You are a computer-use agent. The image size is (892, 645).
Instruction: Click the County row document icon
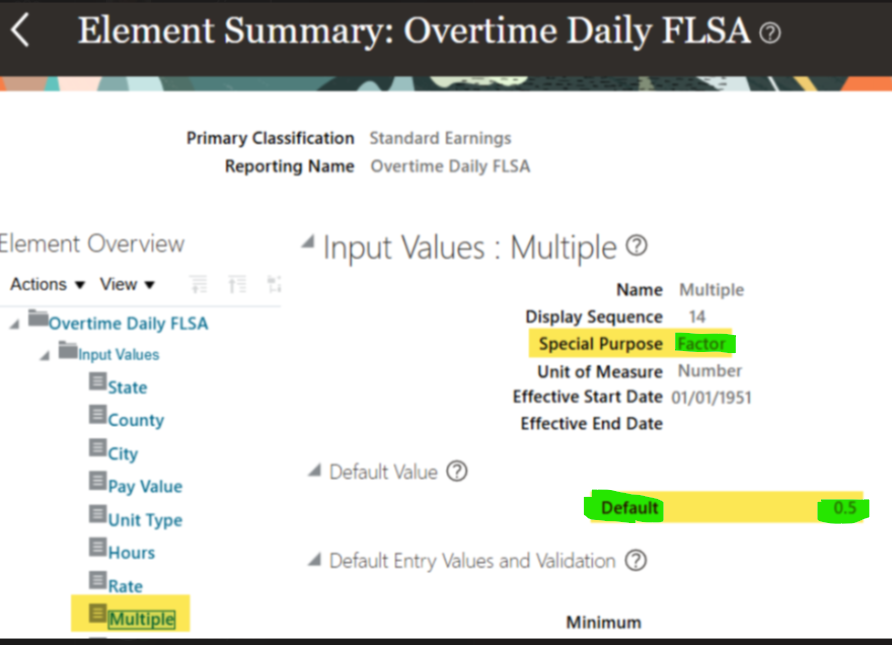(x=98, y=414)
